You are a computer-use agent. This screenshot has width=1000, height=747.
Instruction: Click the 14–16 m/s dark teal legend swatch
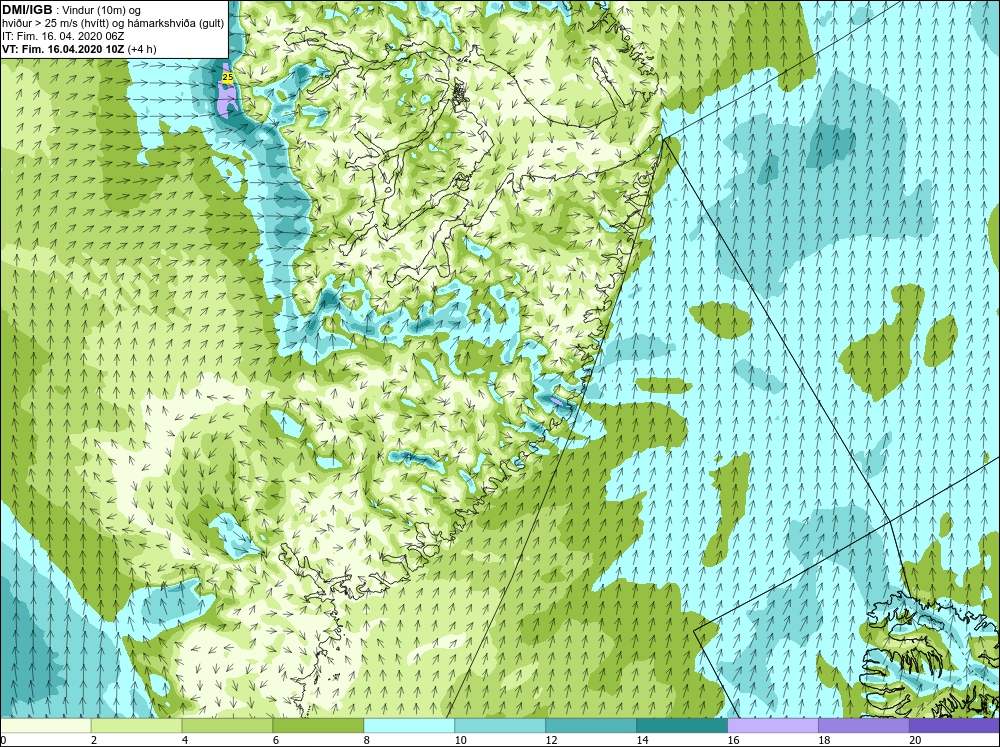[x=682, y=725]
